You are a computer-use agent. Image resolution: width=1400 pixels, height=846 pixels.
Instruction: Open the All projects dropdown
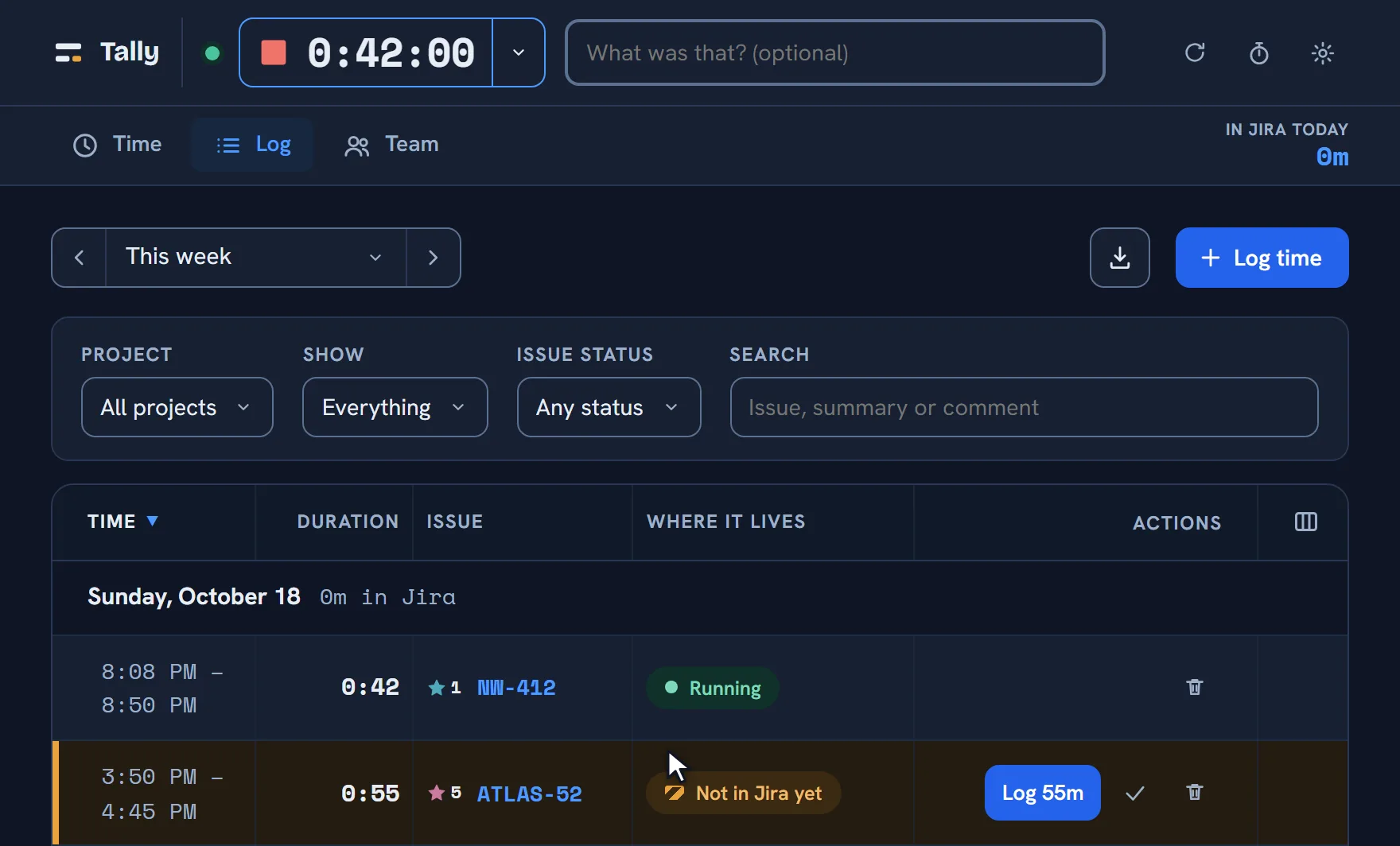177,407
